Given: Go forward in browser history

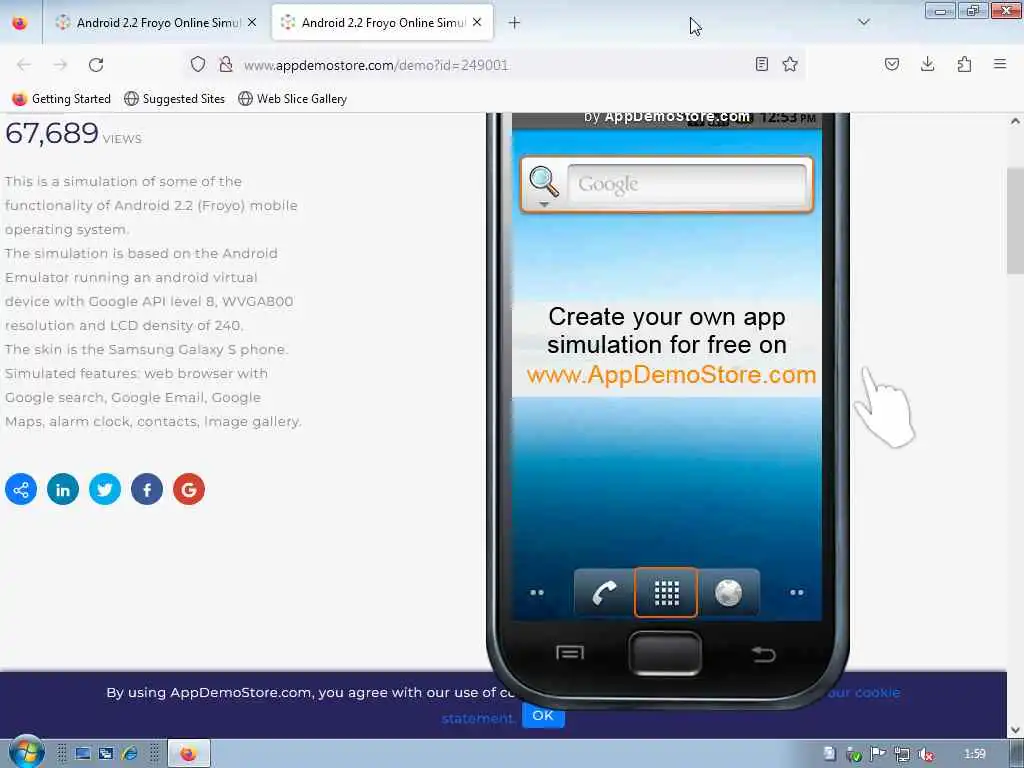Looking at the screenshot, I should tap(60, 65).
